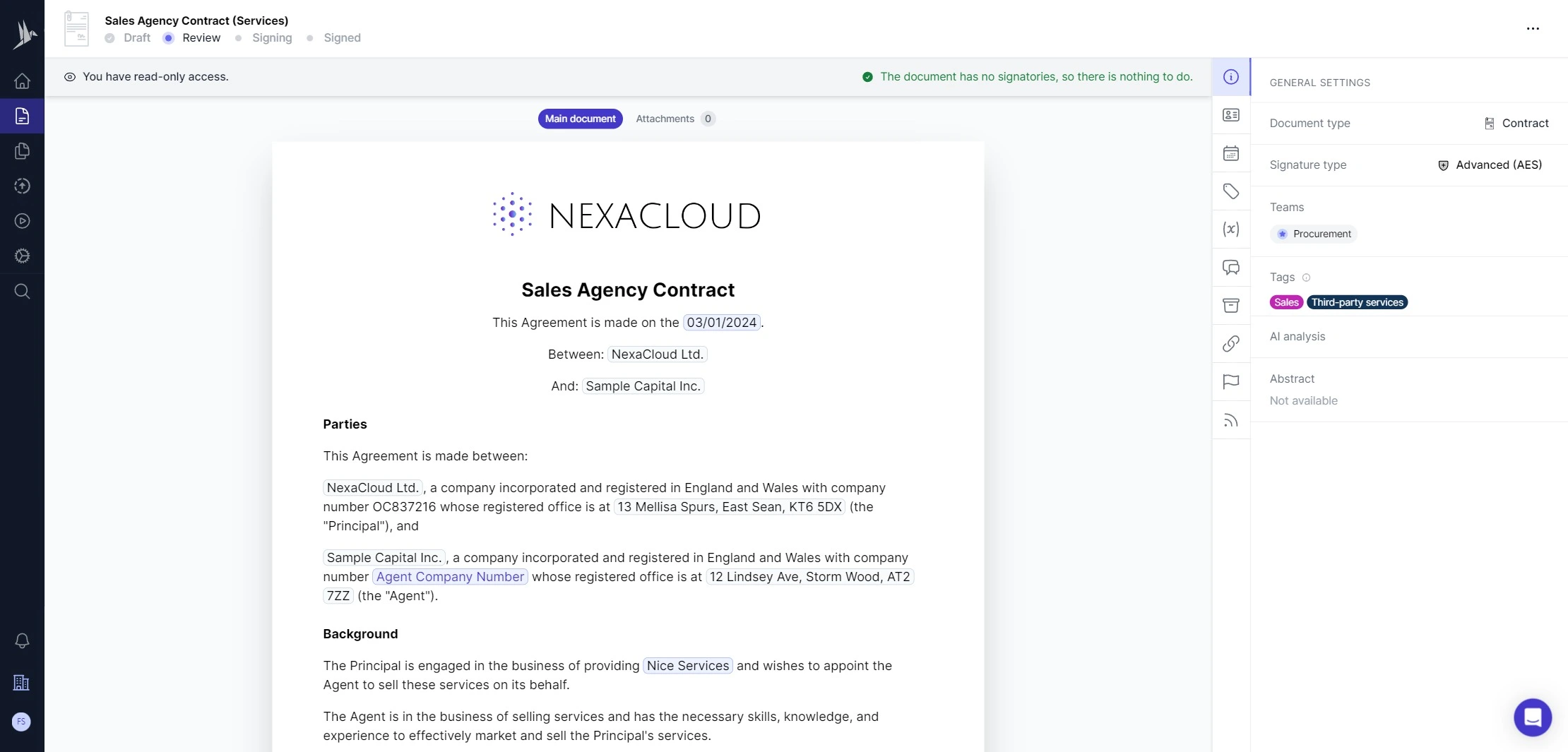Open the calendar dates panel icon
This screenshot has height=752, width=1568.
[1231, 153]
